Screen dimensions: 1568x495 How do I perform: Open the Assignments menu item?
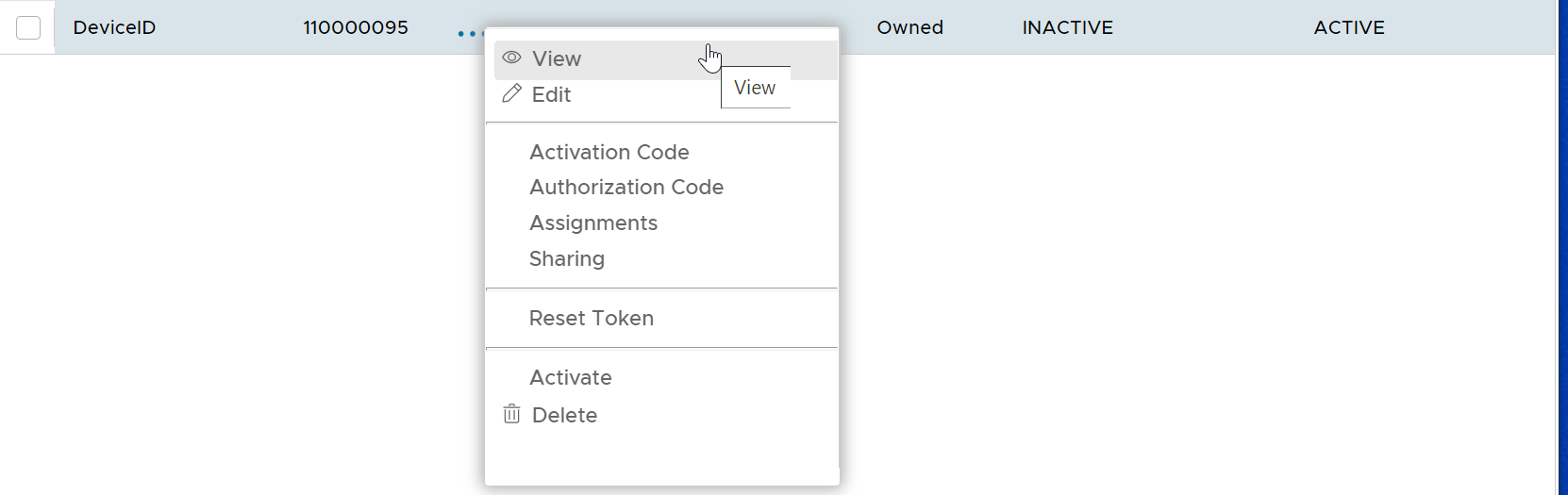593,223
